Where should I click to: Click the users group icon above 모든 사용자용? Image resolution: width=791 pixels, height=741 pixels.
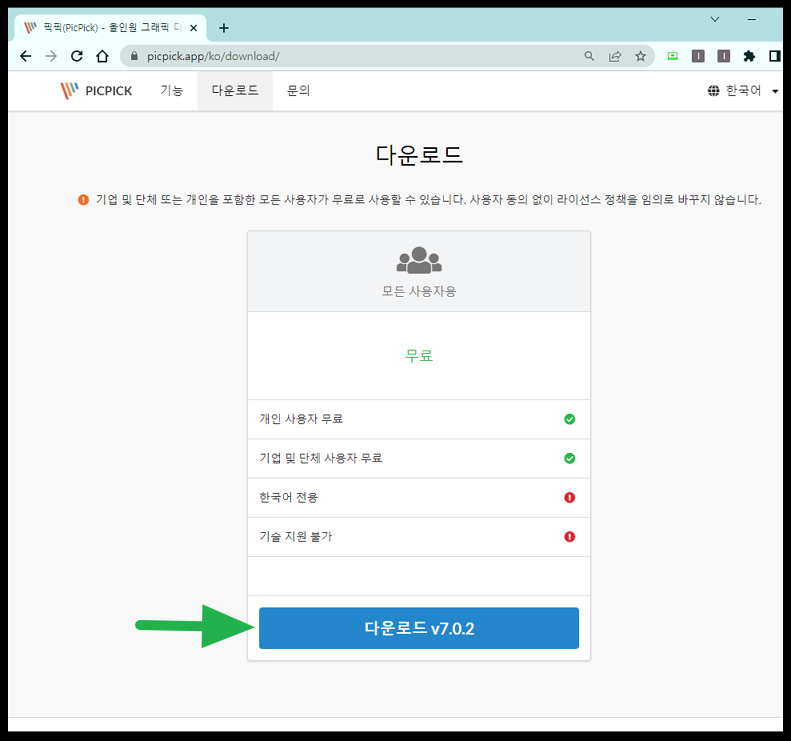point(419,260)
